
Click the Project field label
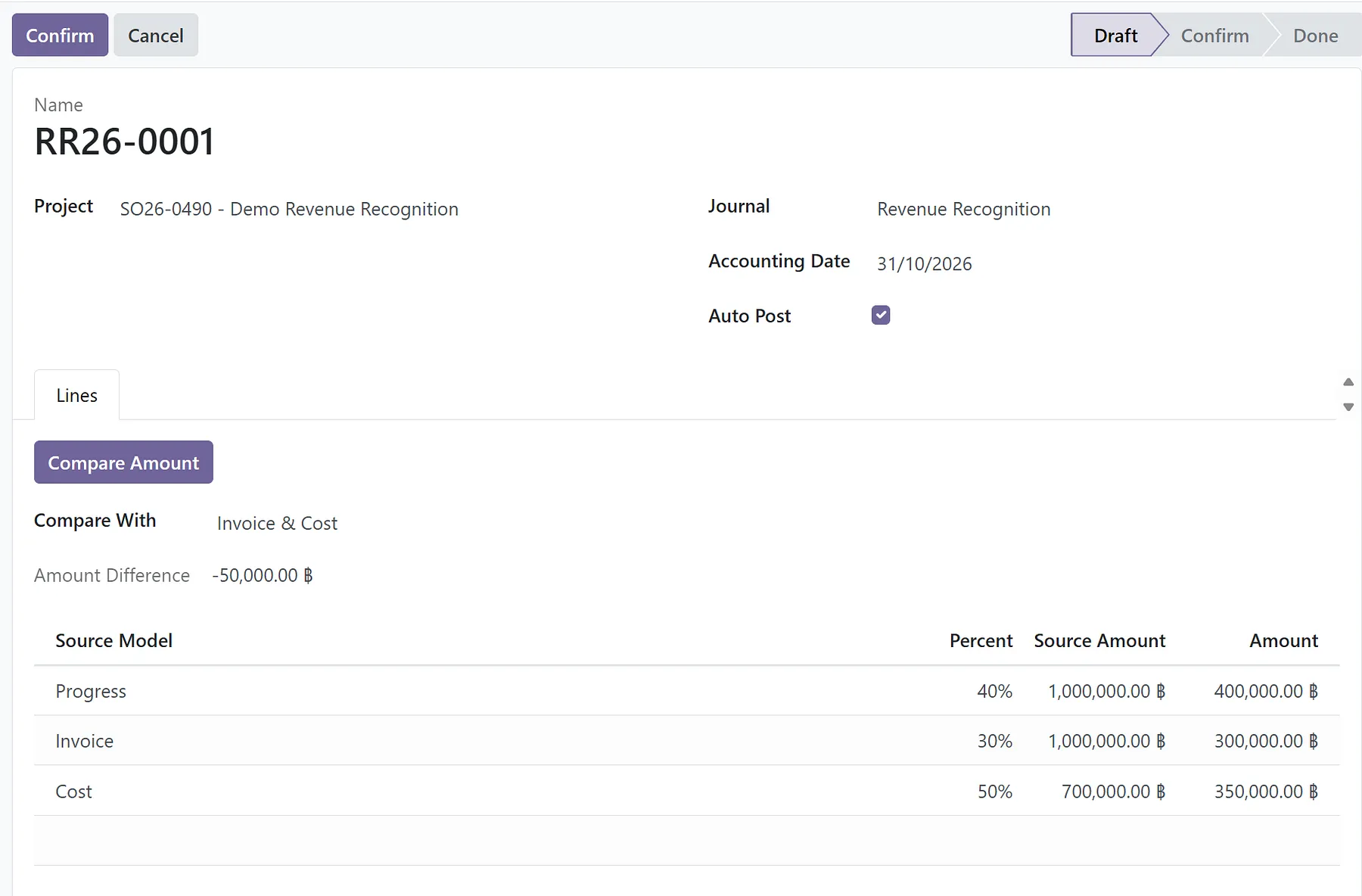tap(64, 206)
